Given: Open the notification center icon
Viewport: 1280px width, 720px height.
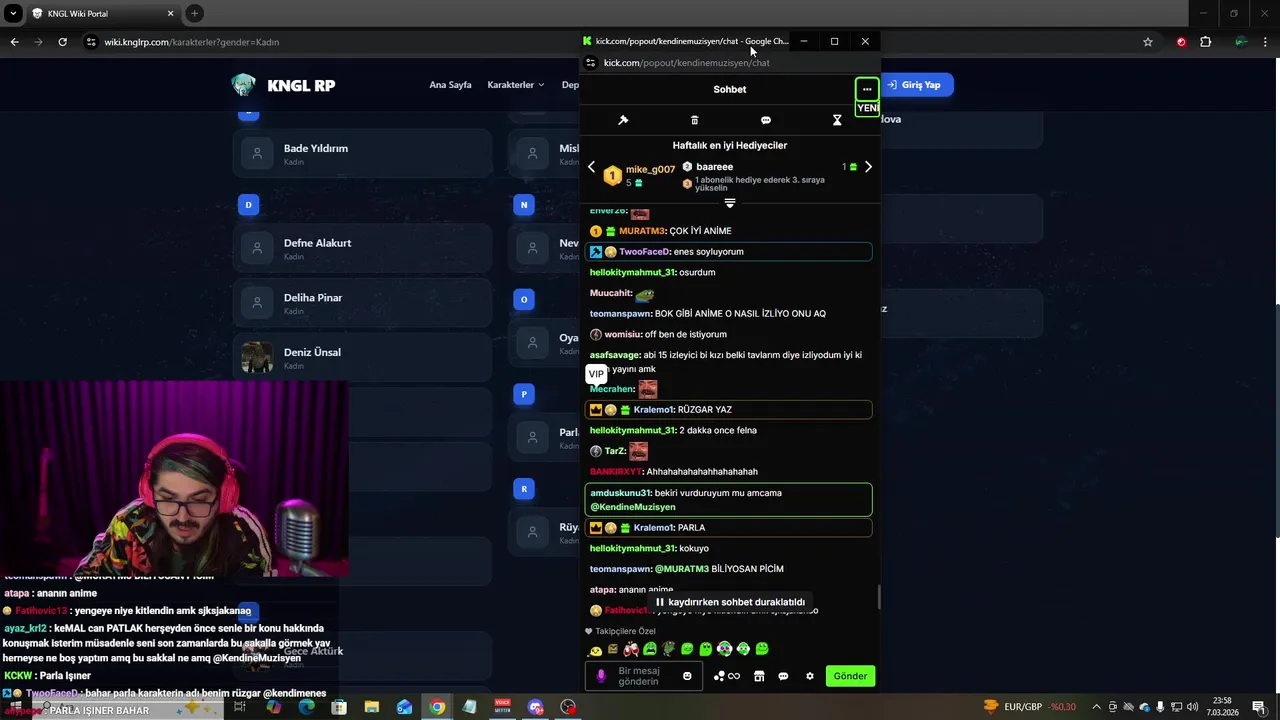Looking at the screenshot, I should click(x=1259, y=707).
